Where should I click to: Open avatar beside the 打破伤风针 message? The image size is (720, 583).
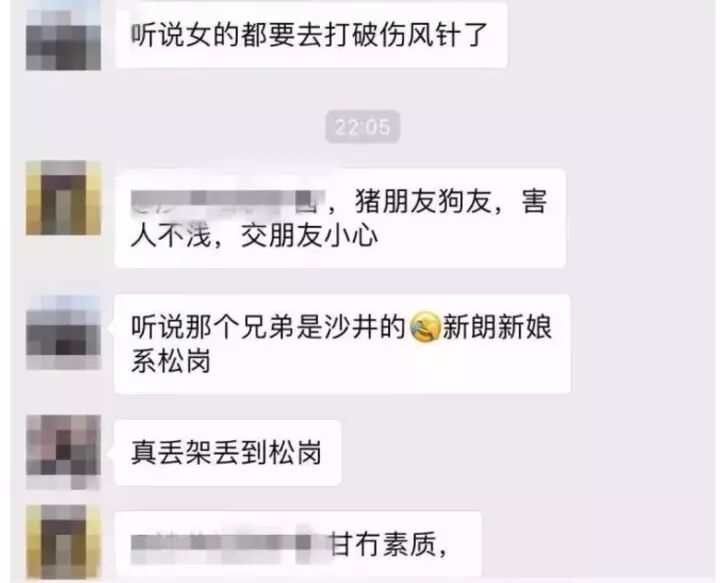click(63, 35)
